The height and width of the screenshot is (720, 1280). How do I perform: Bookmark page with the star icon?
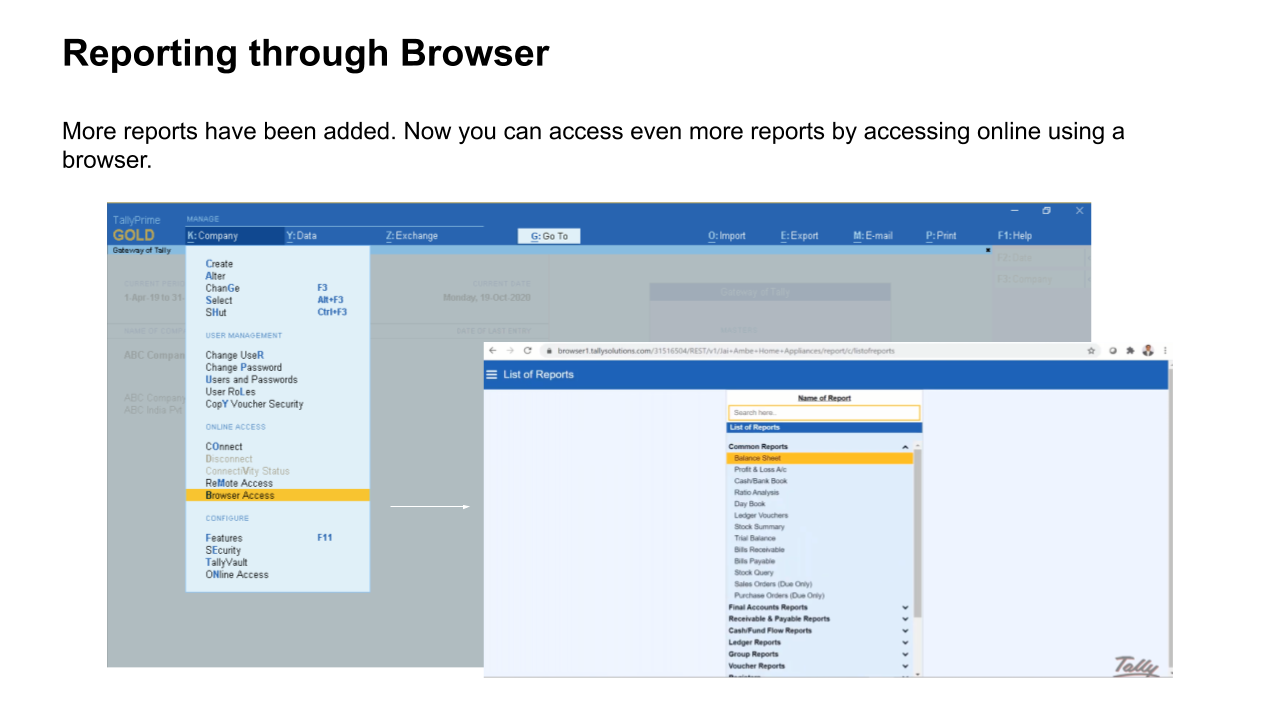[x=1091, y=351]
